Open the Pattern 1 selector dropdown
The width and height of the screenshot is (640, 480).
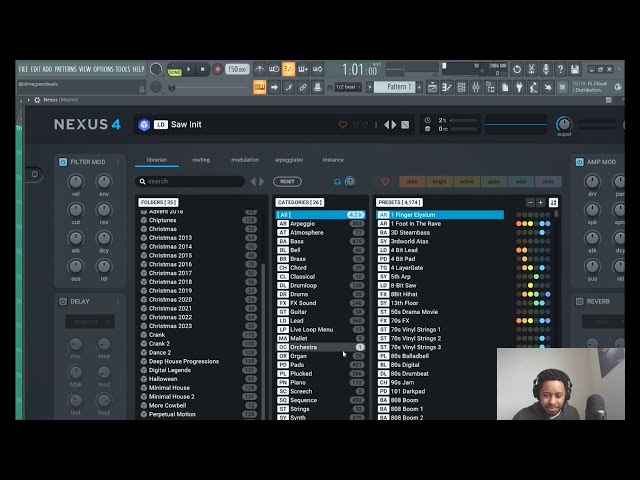[395, 87]
